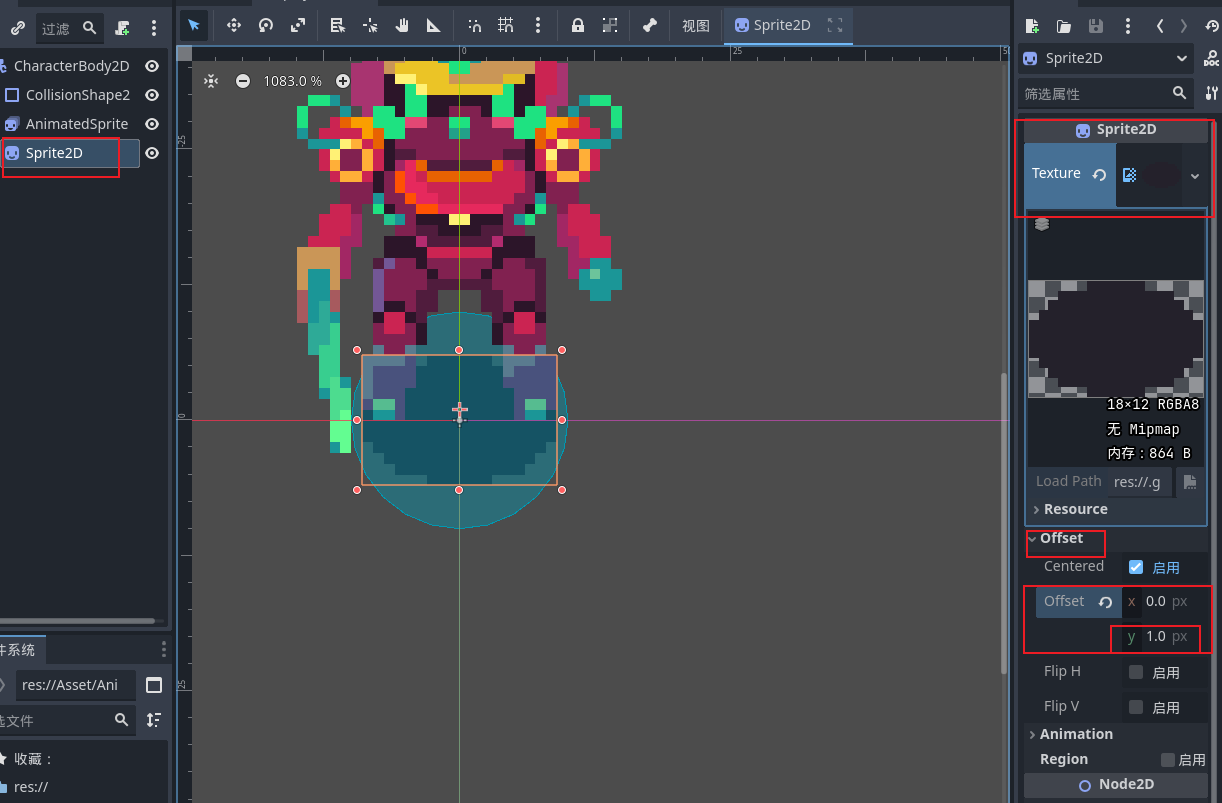The width and height of the screenshot is (1222, 803).
Task: Select the Ruler measuring tool
Action: coord(434,25)
